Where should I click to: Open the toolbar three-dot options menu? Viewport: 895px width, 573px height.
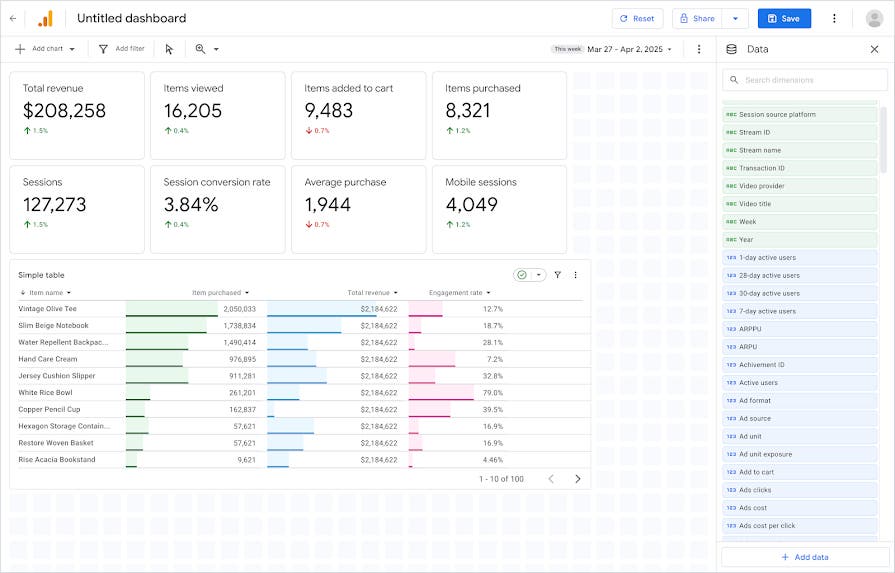pyautogui.click(x=699, y=49)
